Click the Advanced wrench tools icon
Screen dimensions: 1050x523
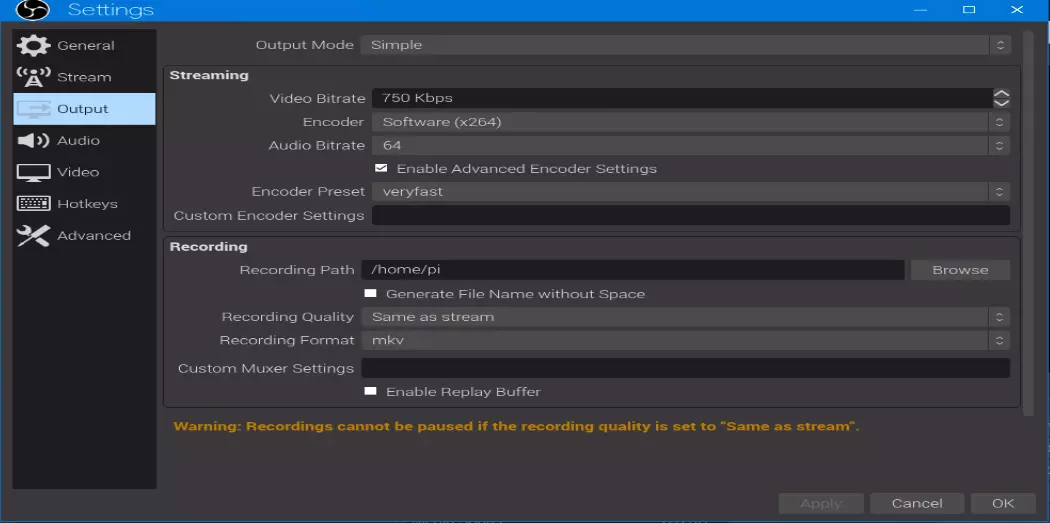(33, 236)
